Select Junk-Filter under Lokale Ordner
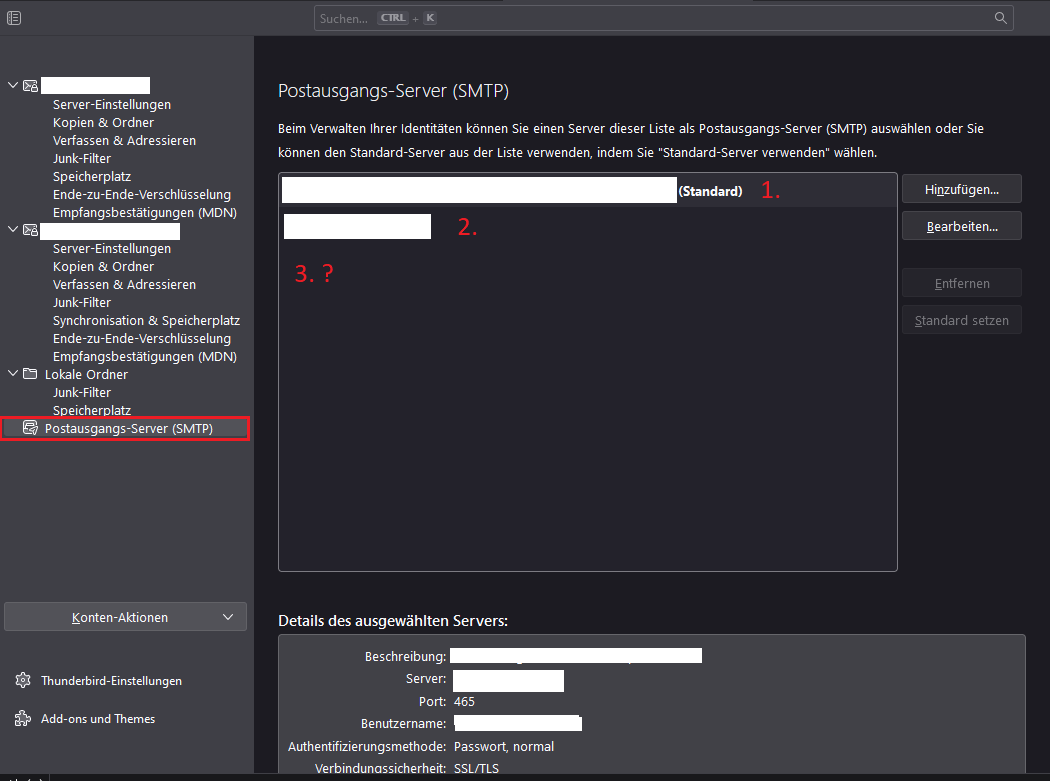This screenshot has height=781, width=1050. click(82, 392)
